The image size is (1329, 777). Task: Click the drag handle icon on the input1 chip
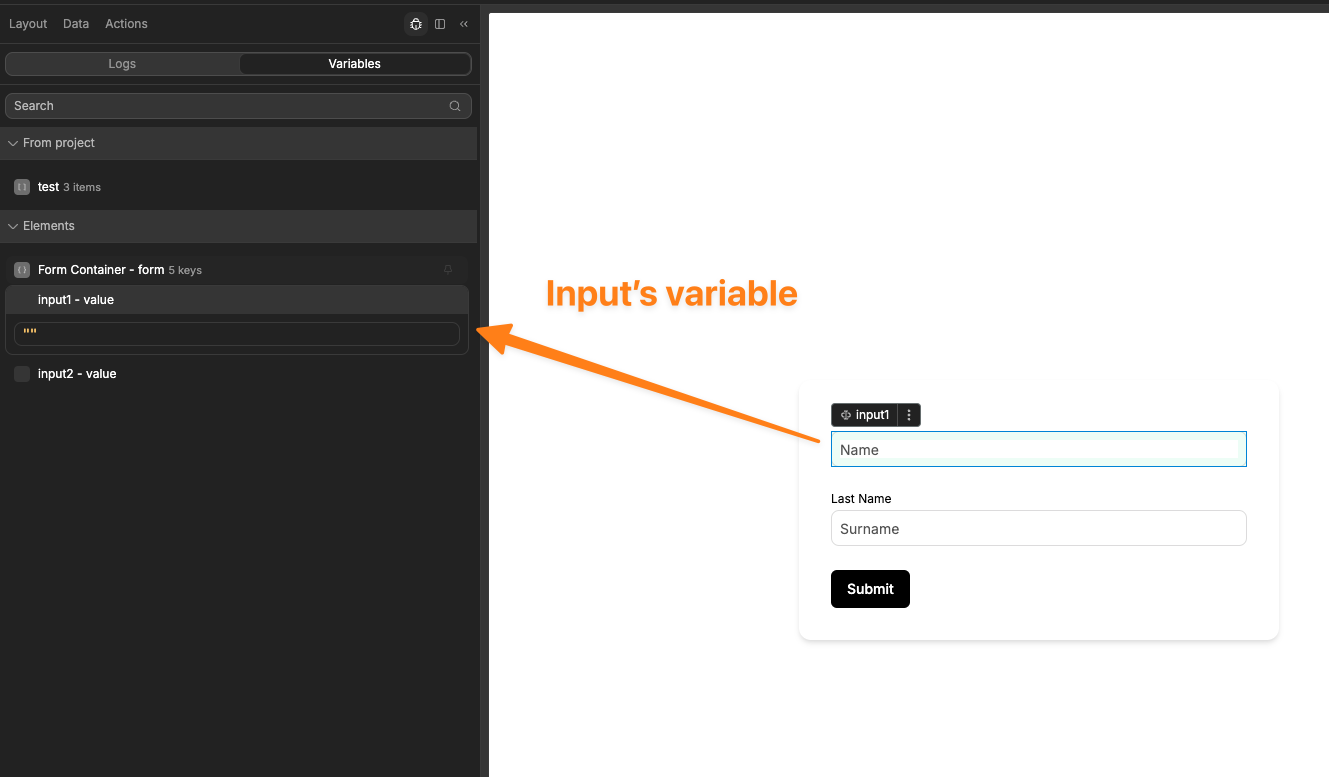[846, 414]
